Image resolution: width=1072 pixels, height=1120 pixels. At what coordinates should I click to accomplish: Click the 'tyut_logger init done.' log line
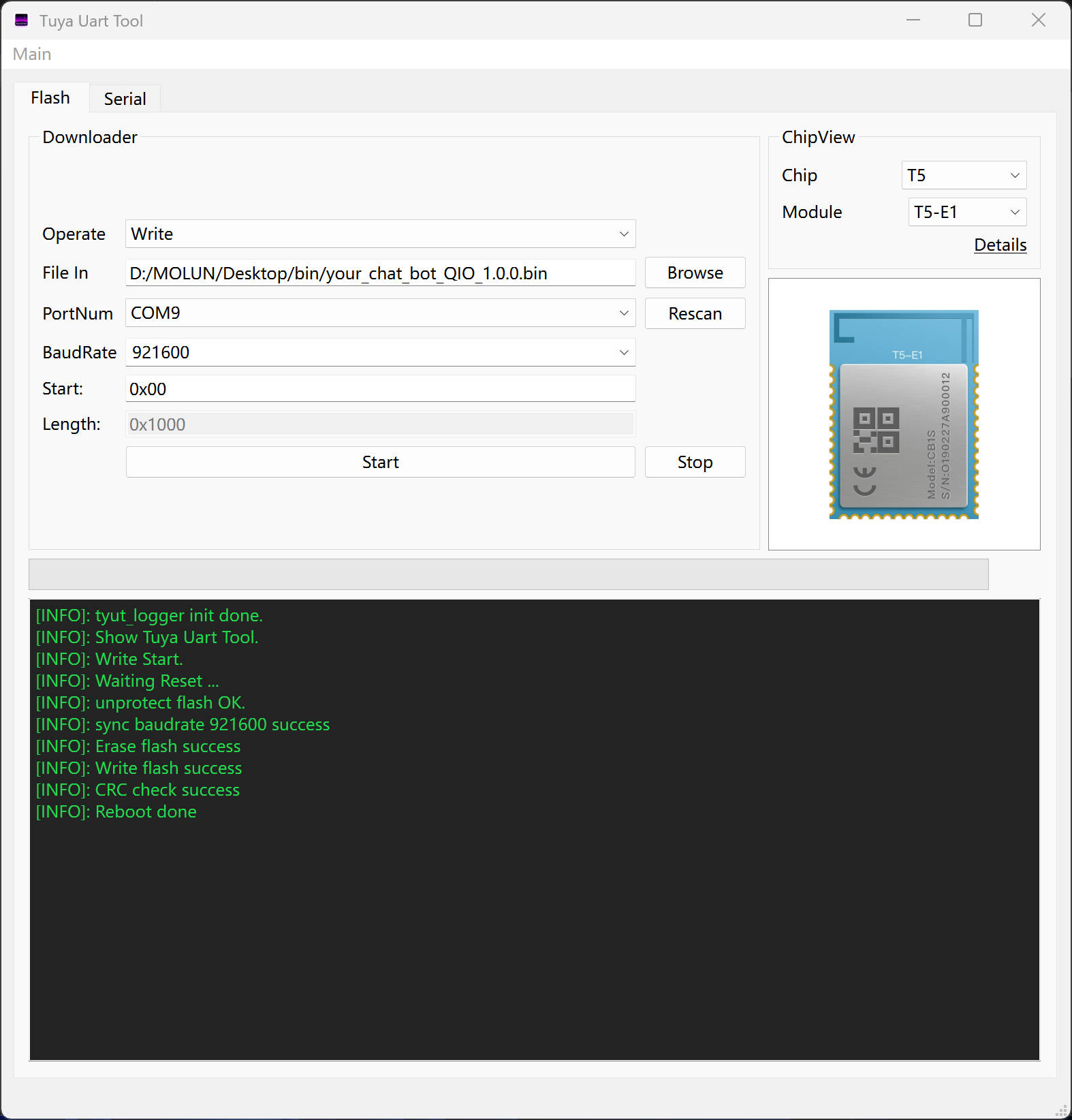[x=149, y=615]
